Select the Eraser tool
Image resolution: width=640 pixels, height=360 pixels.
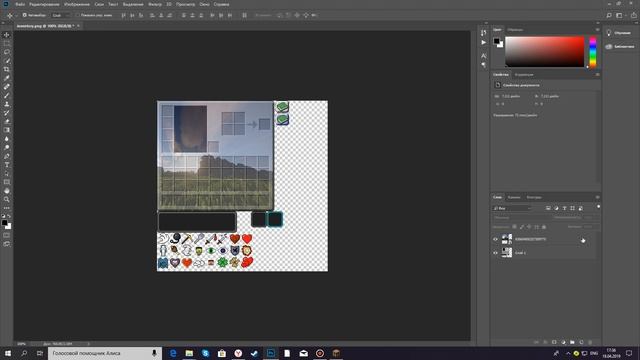[x=7, y=121]
